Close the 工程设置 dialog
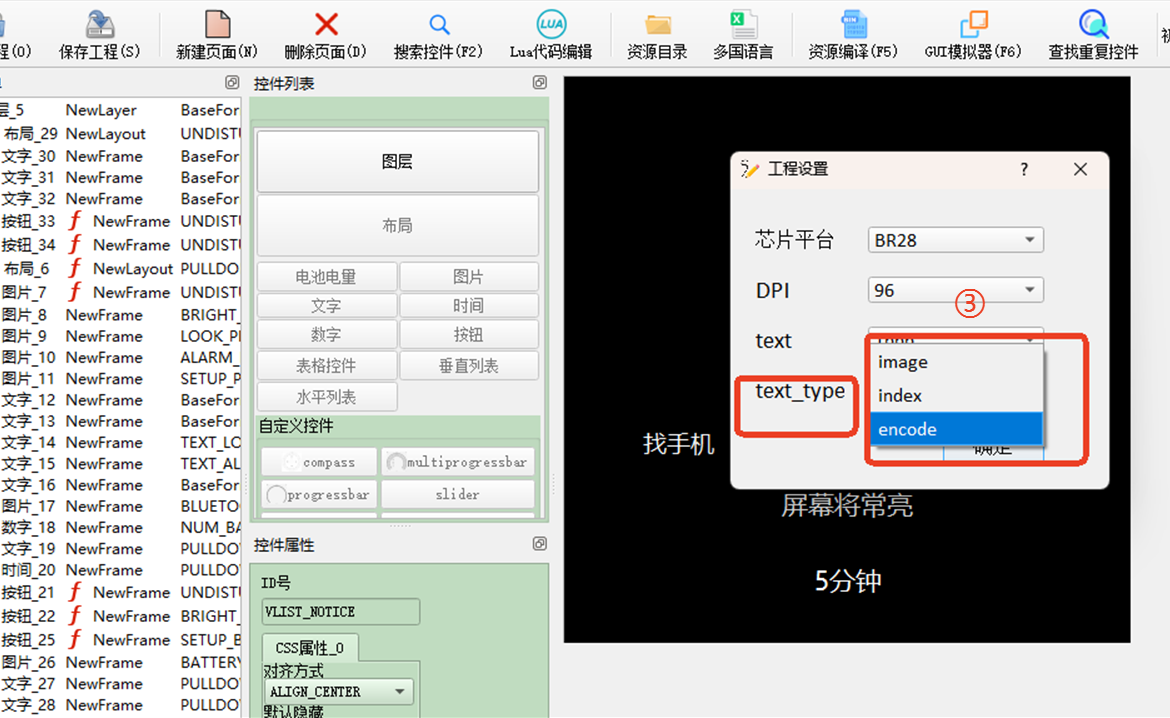Image resolution: width=1170 pixels, height=718 pixels. tap(1080, 169)
